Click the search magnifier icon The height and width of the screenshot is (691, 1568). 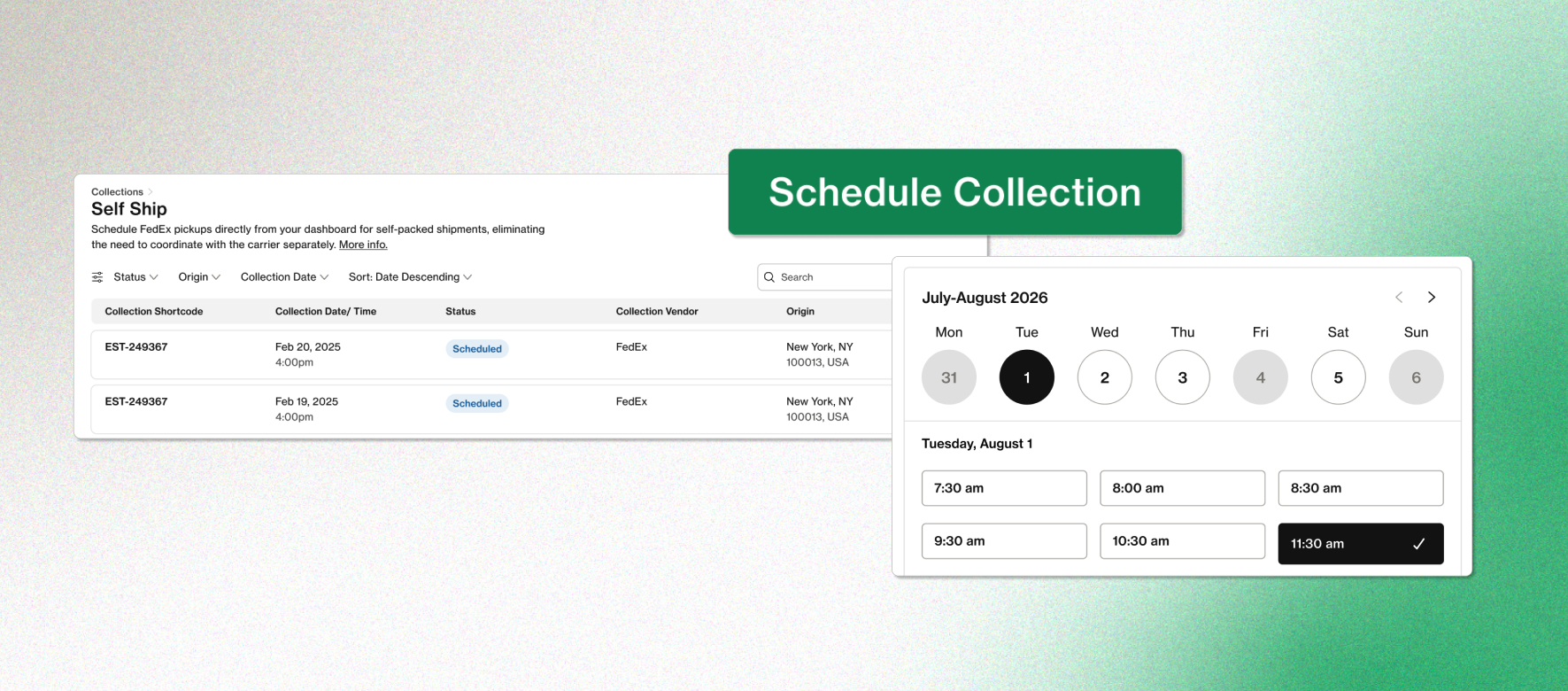coord(769,277)
